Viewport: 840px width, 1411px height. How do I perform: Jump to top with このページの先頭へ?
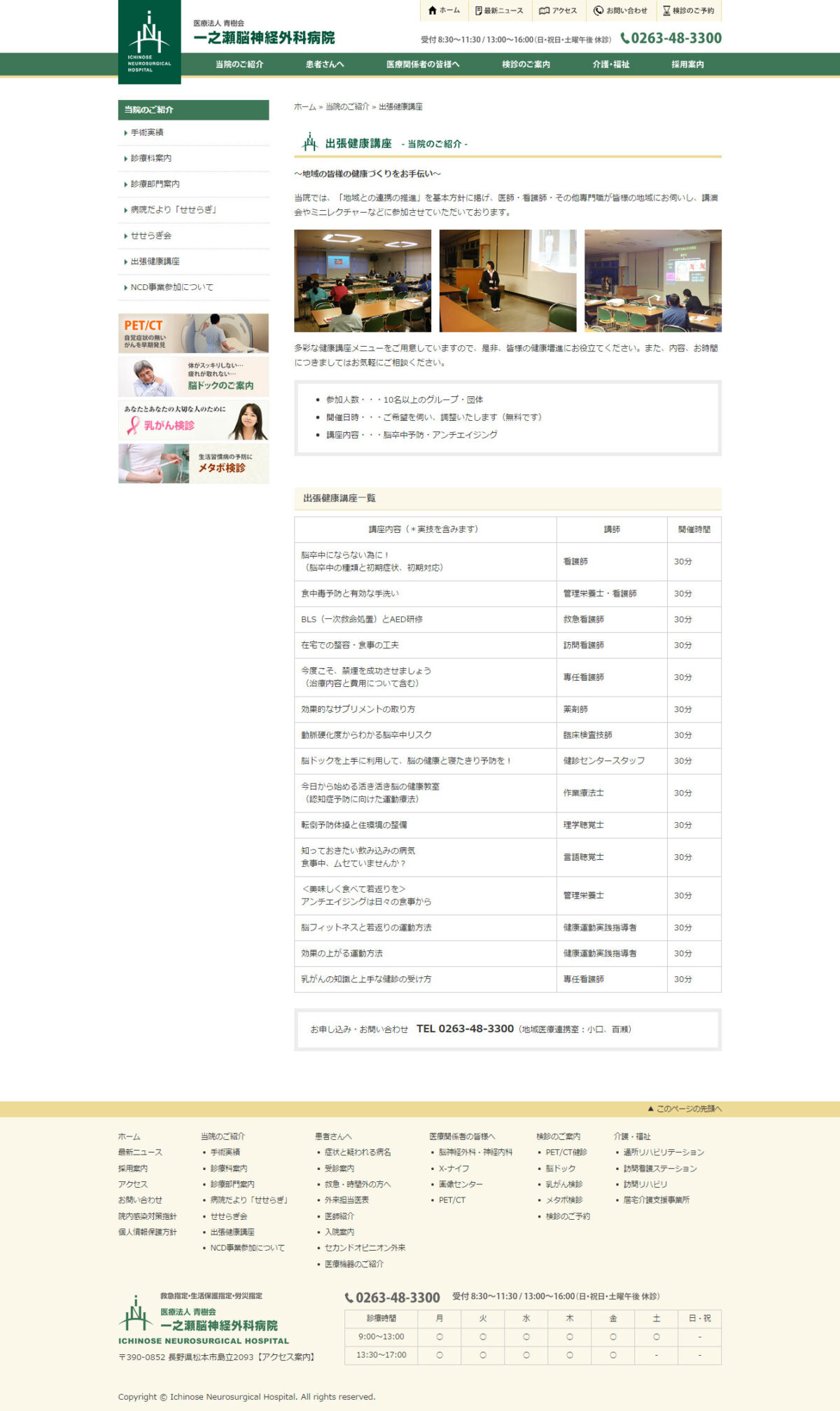684,1108
